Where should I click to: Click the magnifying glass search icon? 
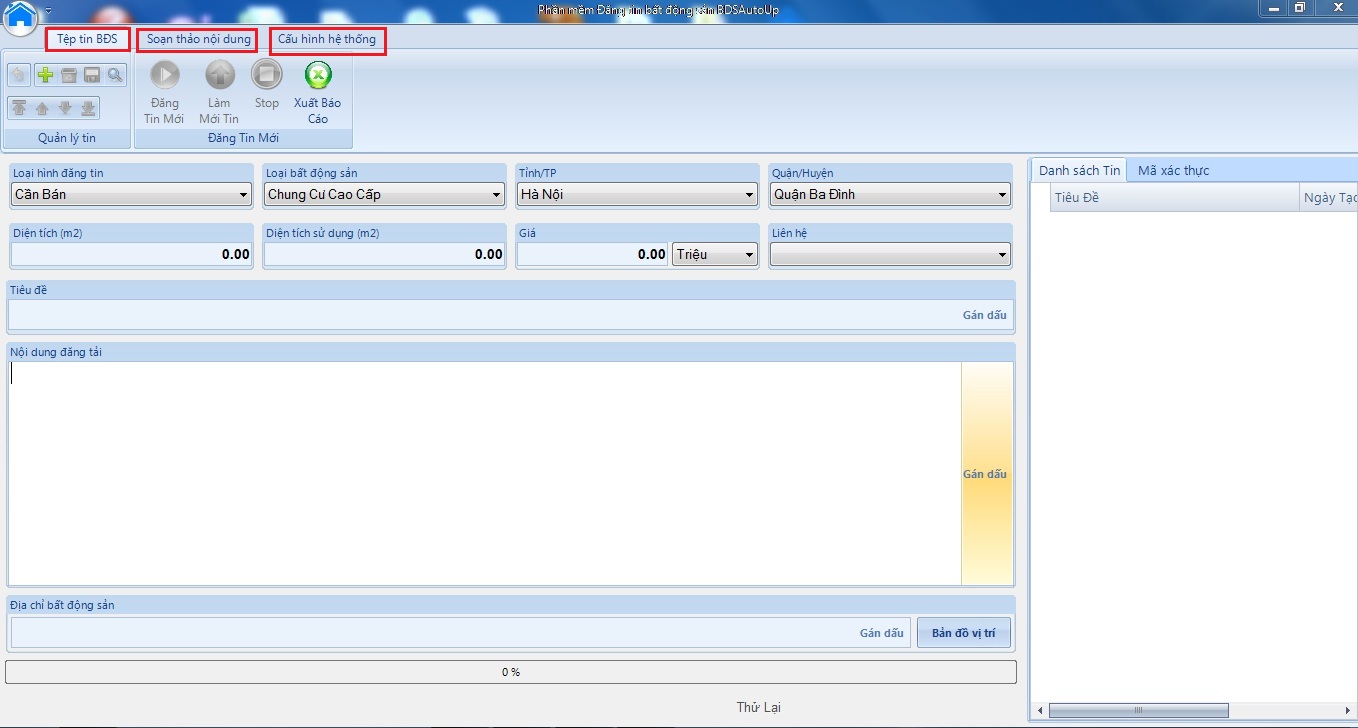(x=115, y=75)
